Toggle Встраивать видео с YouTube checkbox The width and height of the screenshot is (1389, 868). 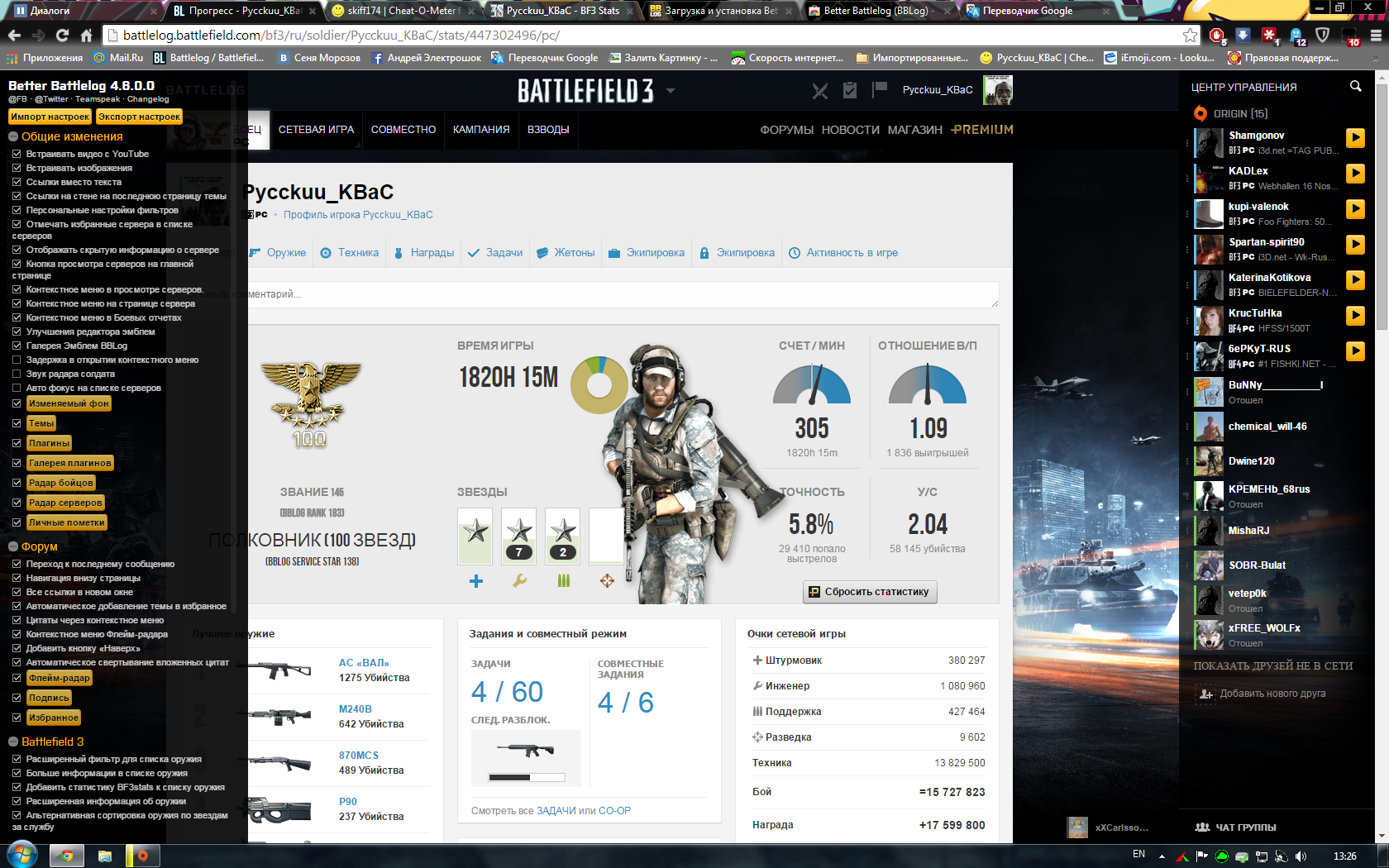pos(17,154)
